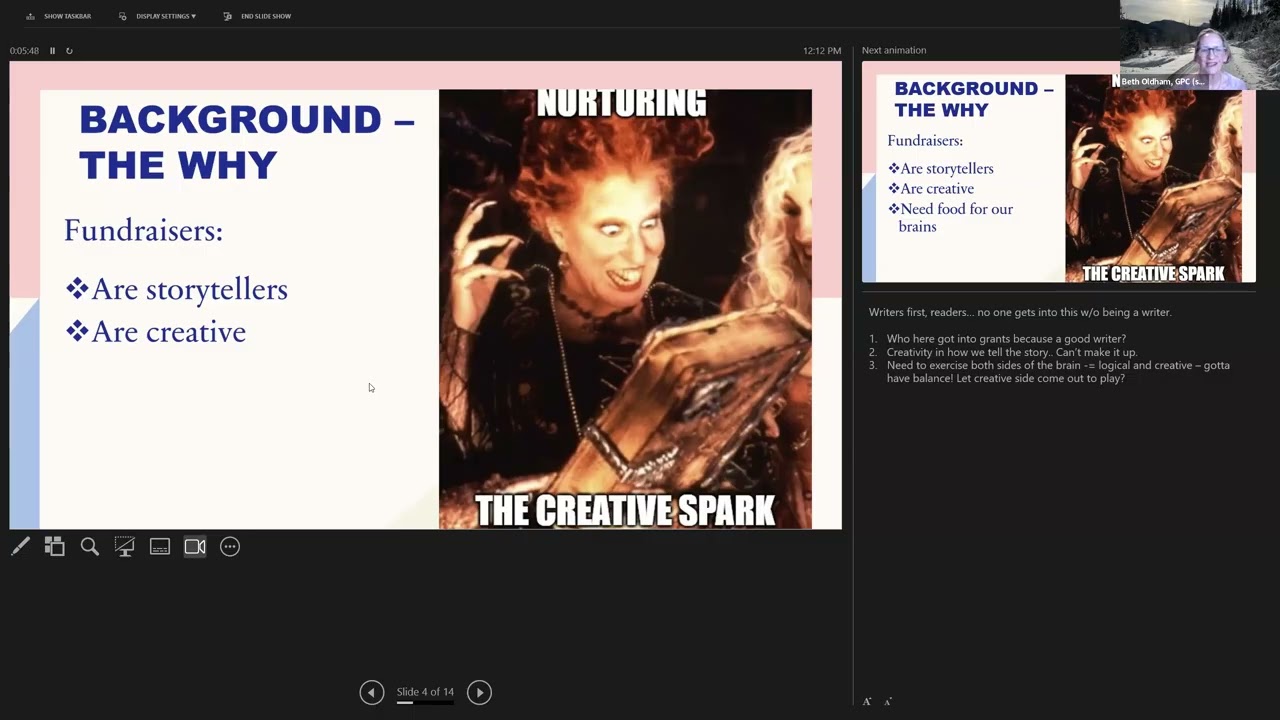
Task: Click the Beth Oldham name label
Action: pyautogui.click(x=1163, y=81)
